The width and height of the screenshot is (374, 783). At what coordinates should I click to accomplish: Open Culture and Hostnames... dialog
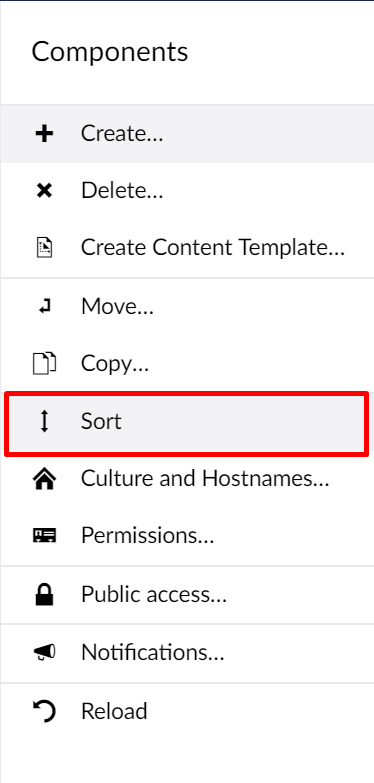click(x=187, y=479)
